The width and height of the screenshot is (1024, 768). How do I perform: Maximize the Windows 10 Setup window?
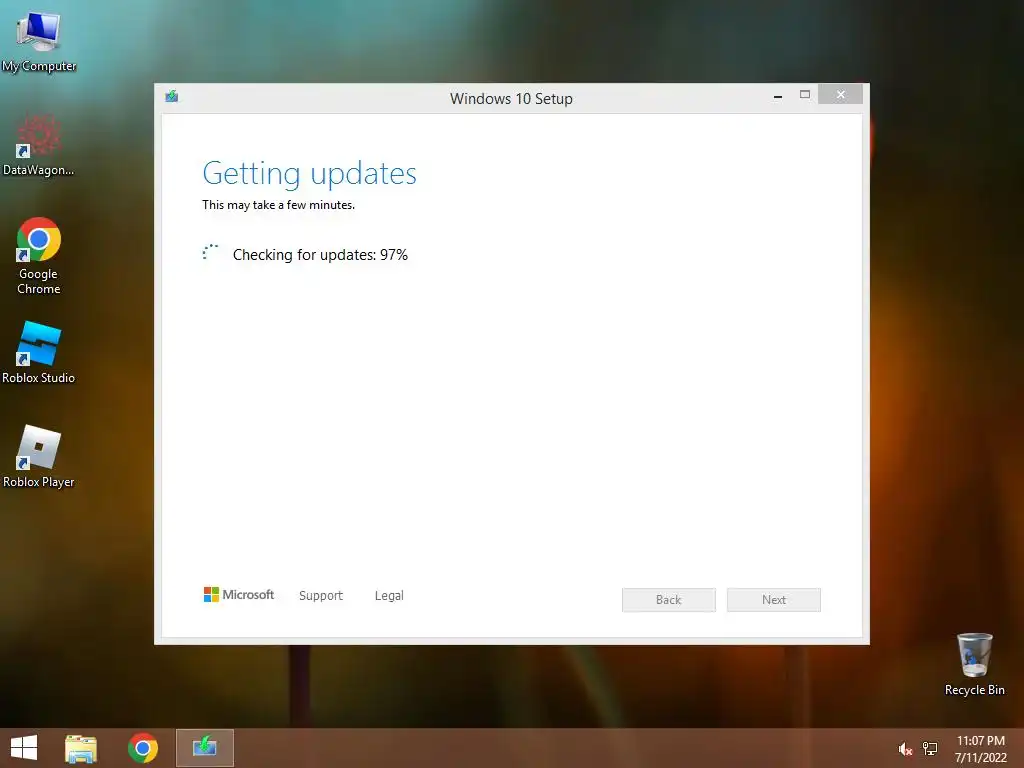[x=805, y=95]
